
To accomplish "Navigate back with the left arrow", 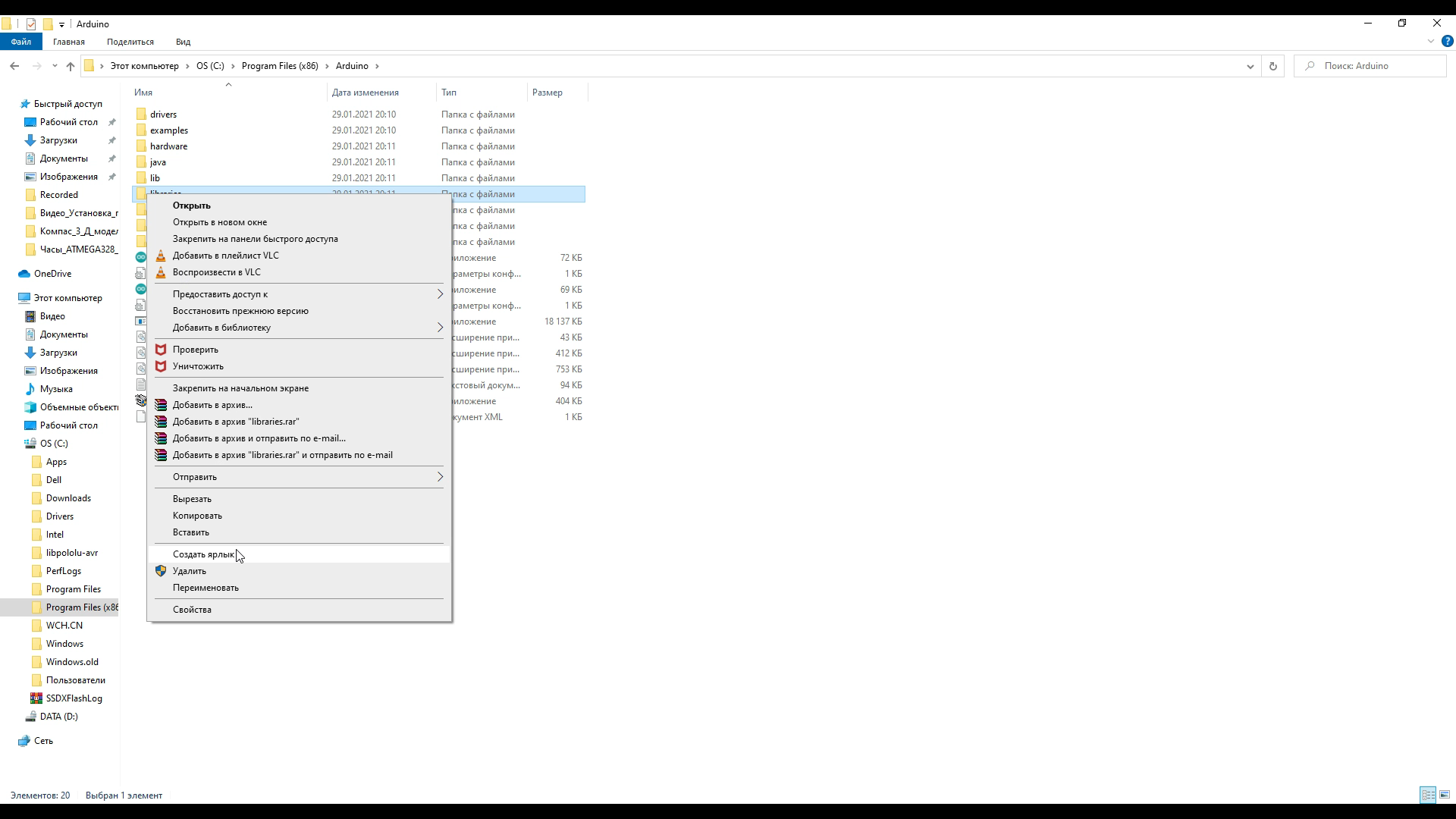I will coord(14,66).
